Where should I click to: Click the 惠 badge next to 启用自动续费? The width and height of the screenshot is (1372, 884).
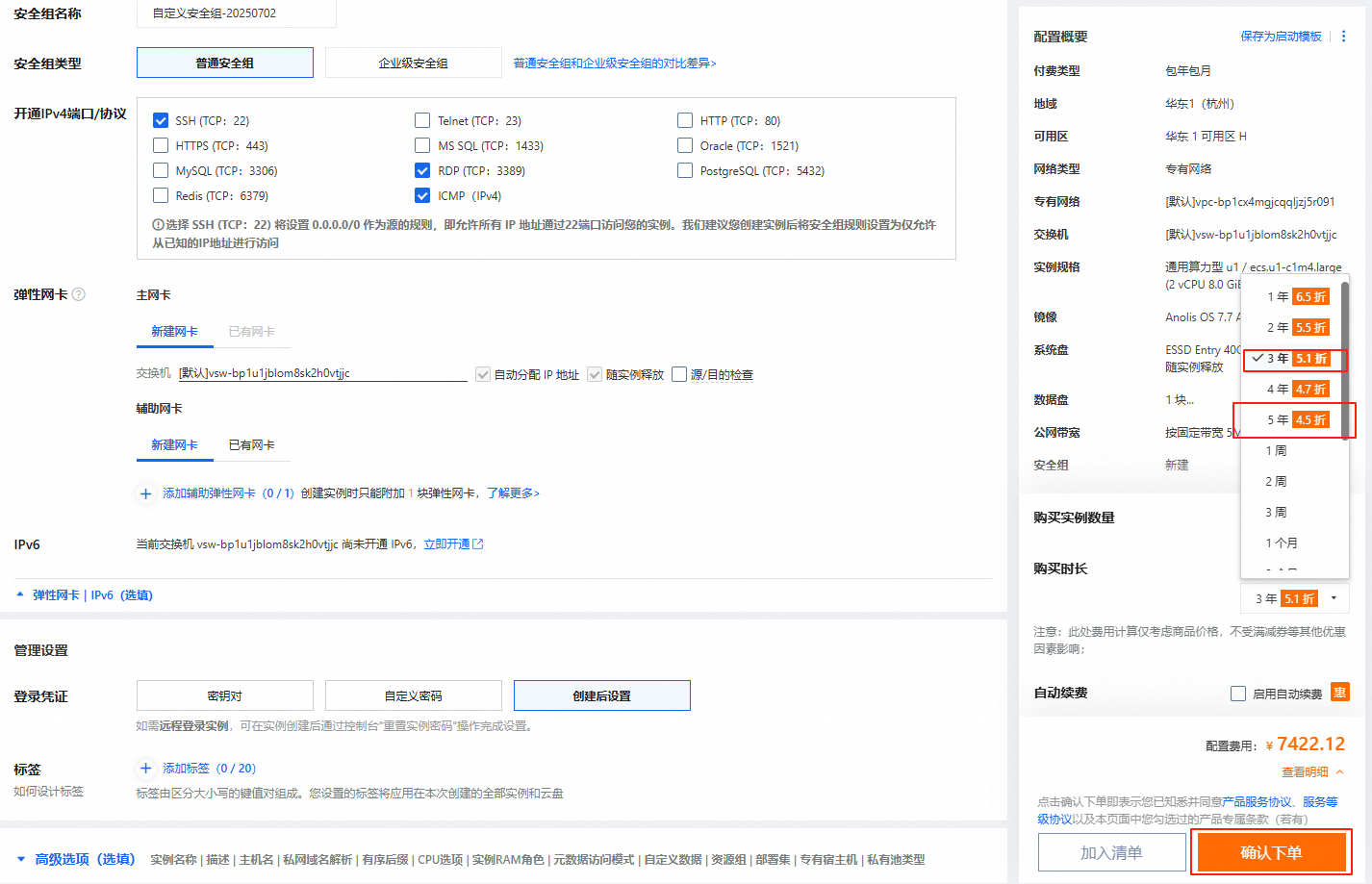coord(1339,693)
